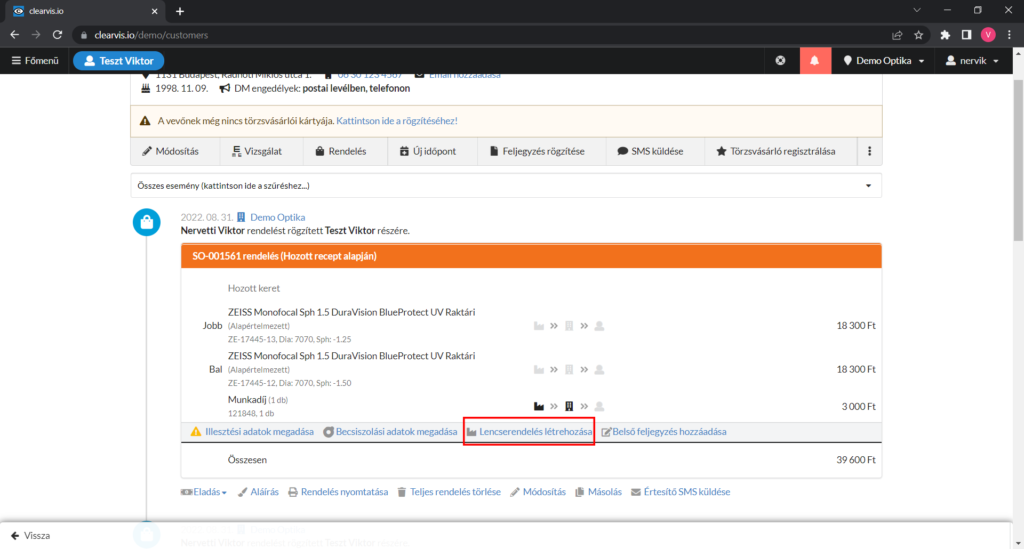Viewport: 1024px width, 549px height.
Task: Open Chrome profile avatar
Action: coord(988,34)
